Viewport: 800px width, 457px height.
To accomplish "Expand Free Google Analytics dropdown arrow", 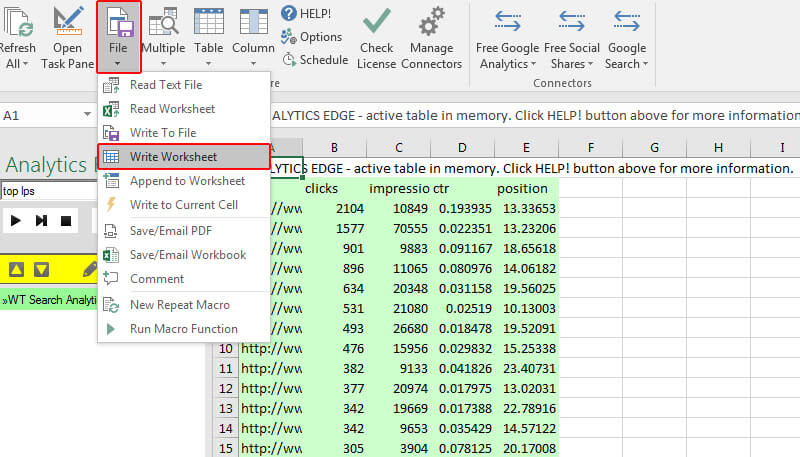I will point(534,64).
